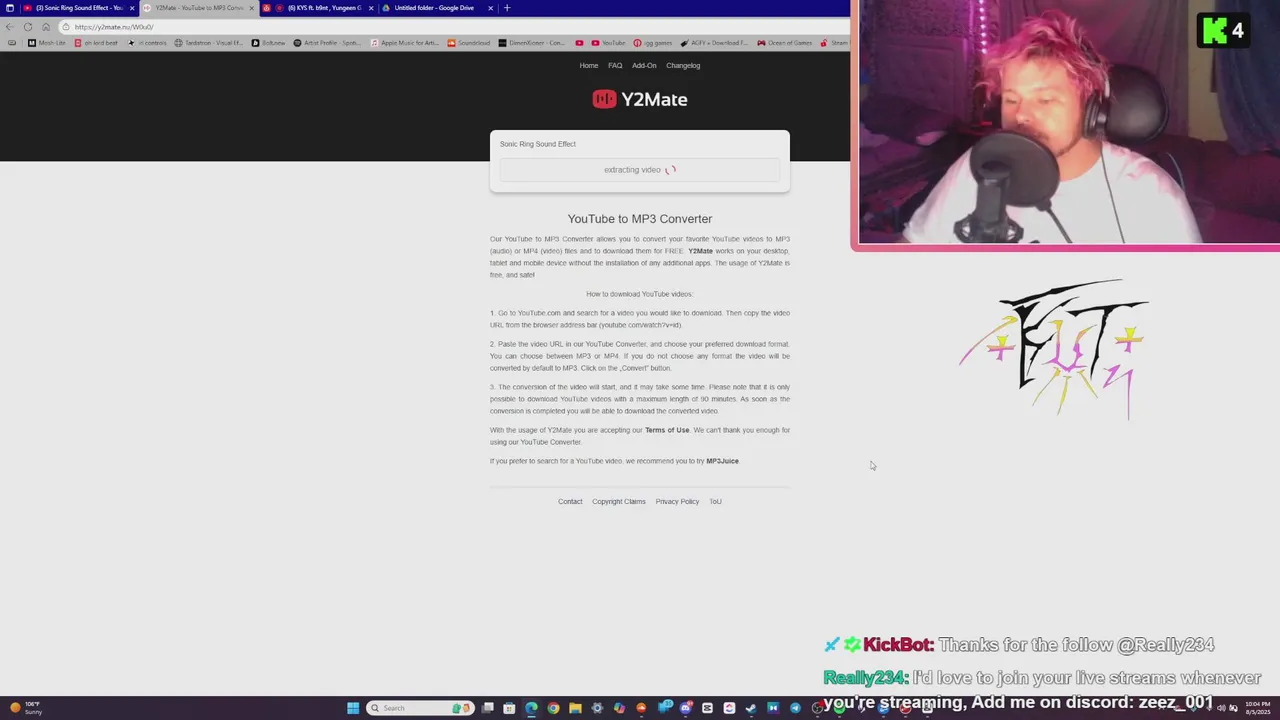Image resolution: width=1280 pixels, height=720 pixels.
Task: Open CapCut from the taskbar
Action: click(707, 708)
